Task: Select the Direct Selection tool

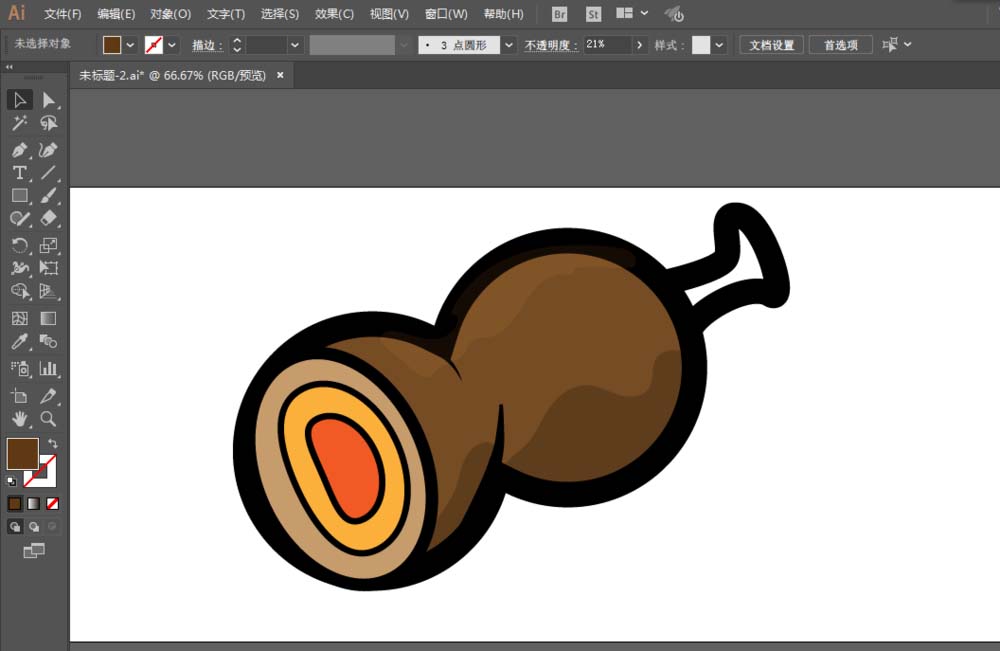Action: point(48,100)
